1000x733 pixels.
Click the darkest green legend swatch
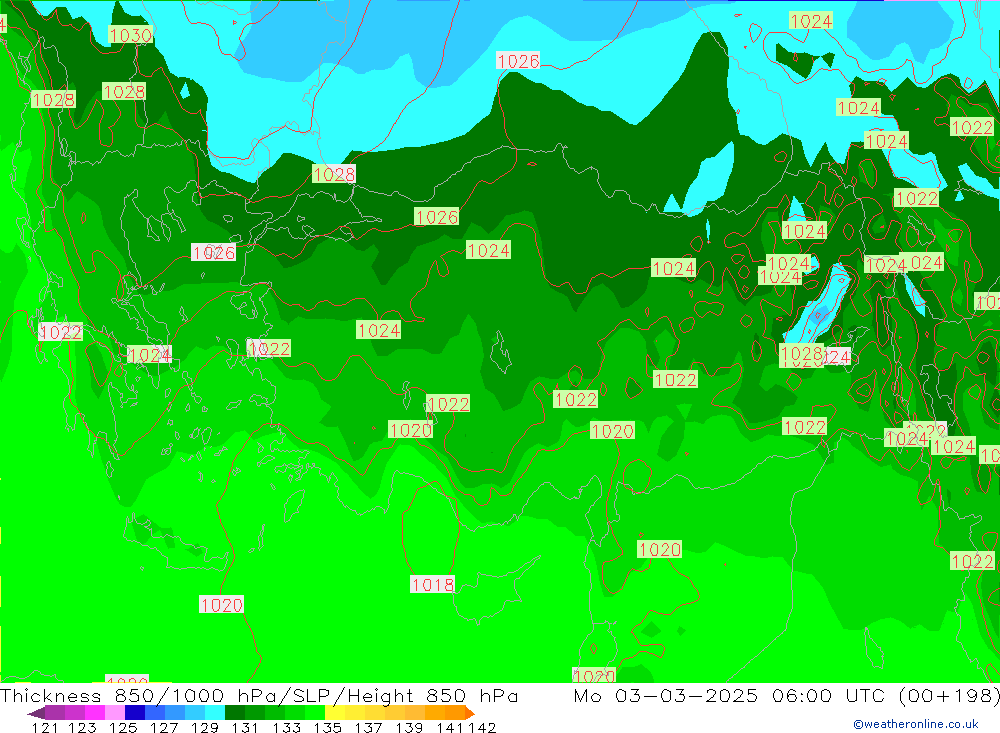[235, 713]
